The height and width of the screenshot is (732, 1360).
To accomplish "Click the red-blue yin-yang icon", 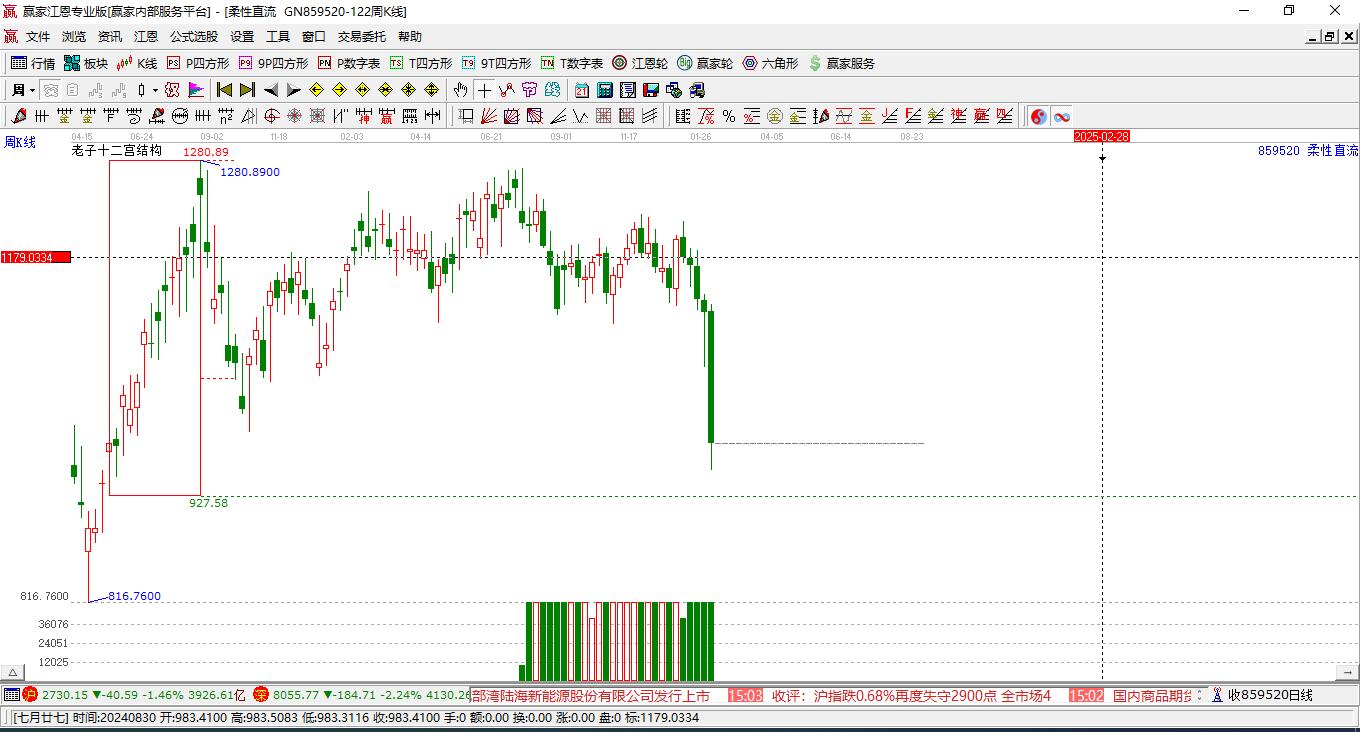I will click(x=1038, y=116).
